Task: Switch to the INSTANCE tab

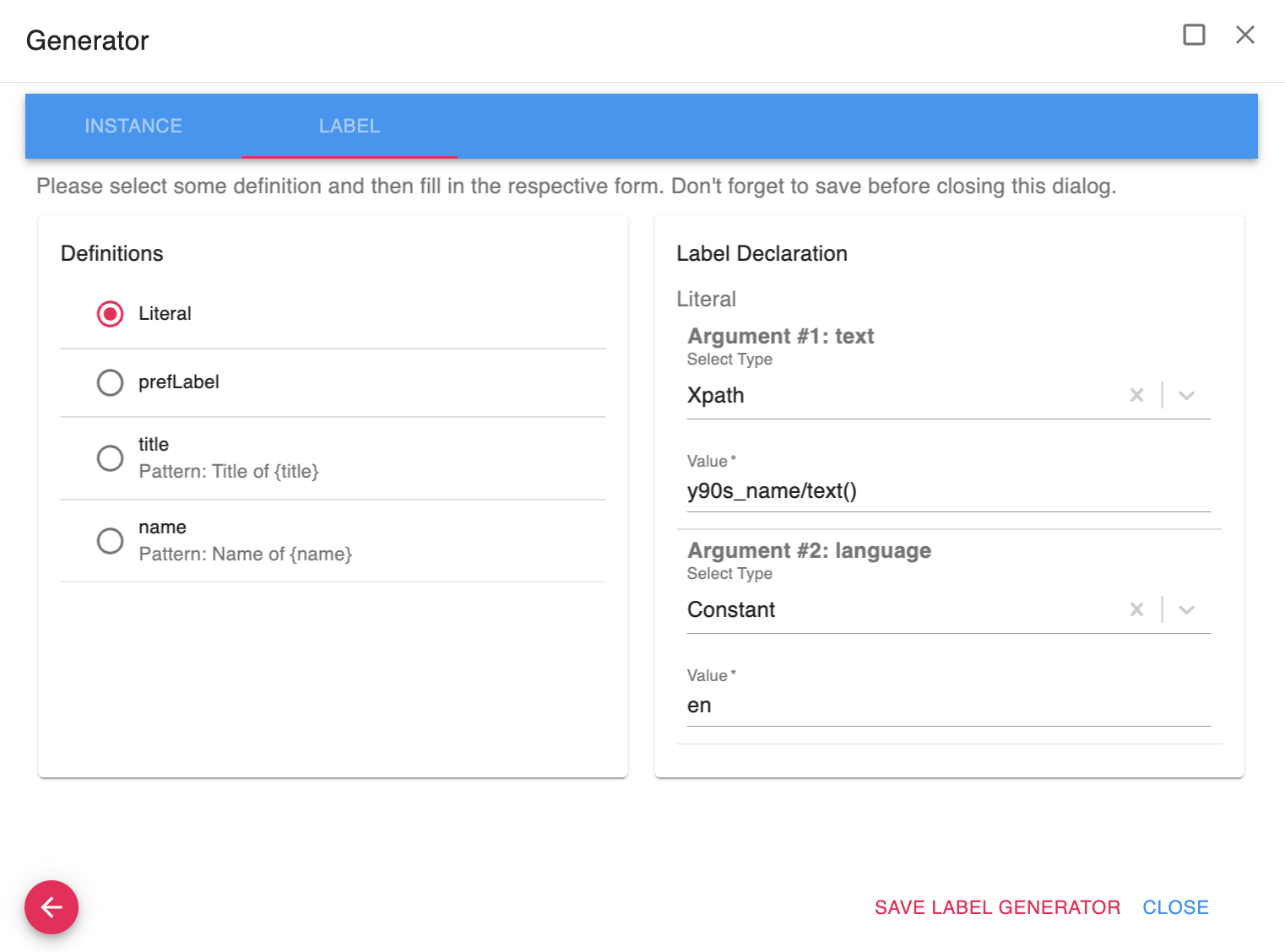Action: coord(133,126)
